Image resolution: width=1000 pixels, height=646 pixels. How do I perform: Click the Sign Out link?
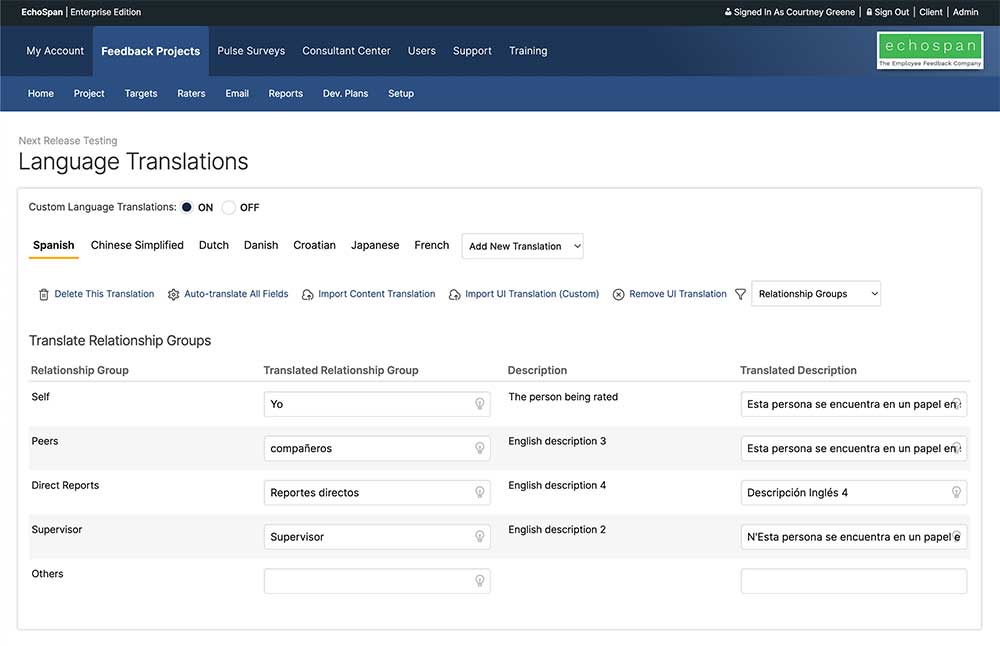click(891, 12)
